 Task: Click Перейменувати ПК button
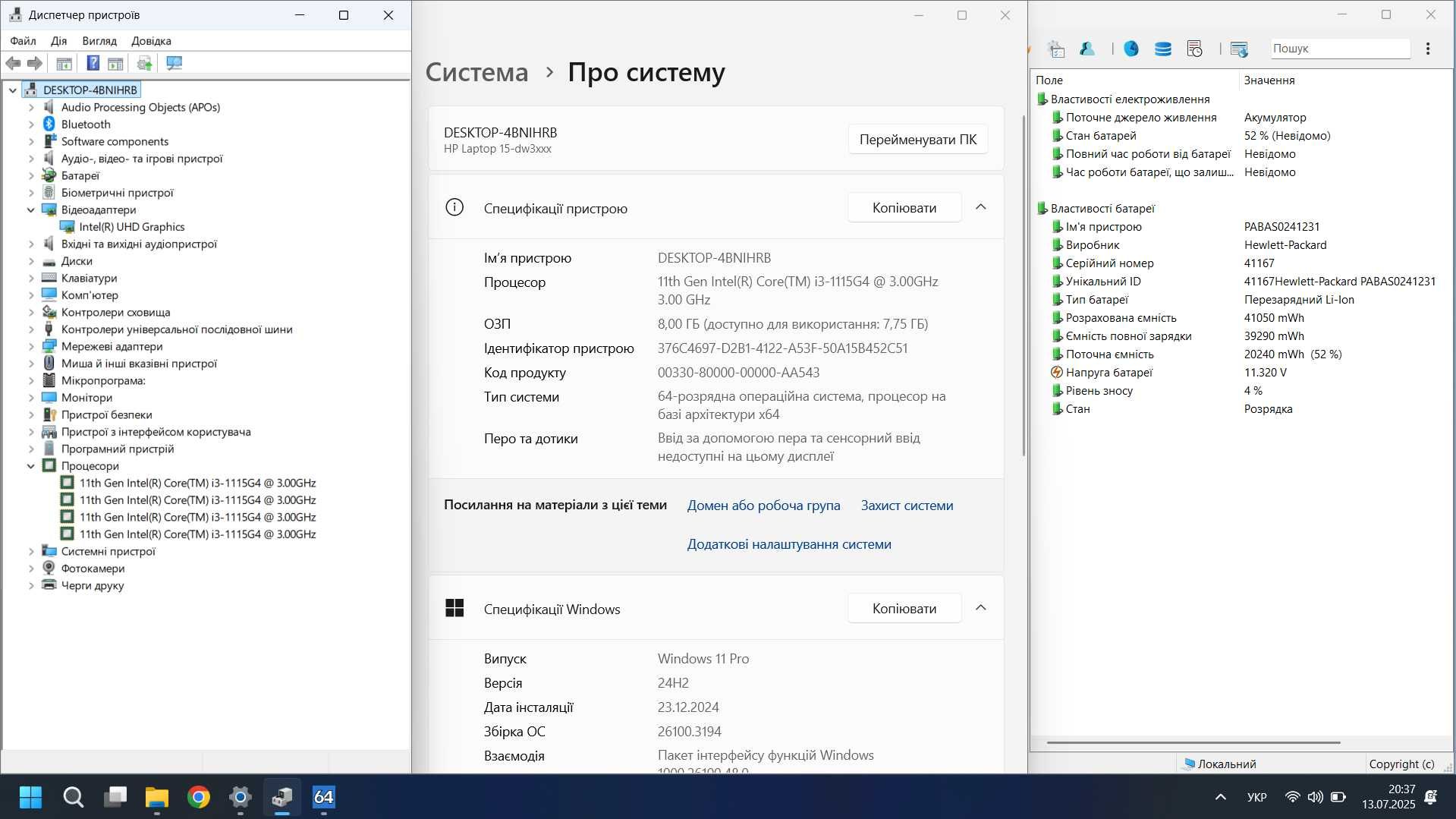coord(918,140)
